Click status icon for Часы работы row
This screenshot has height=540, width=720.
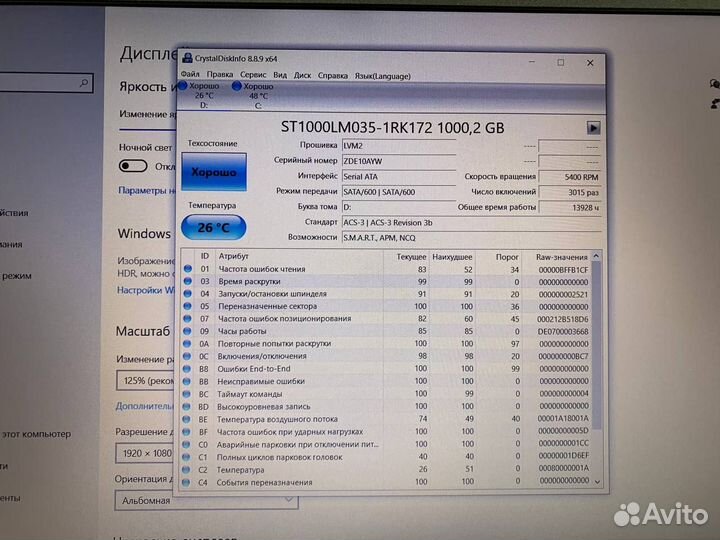[187, 331]
